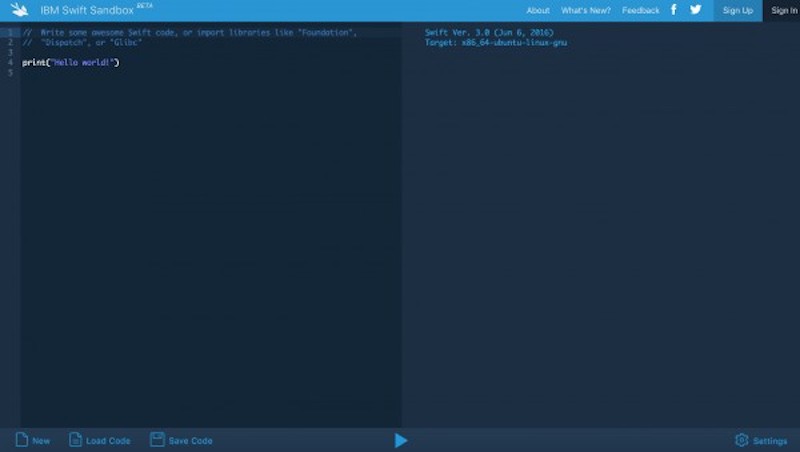Click line number 5 in the gutter

(x=10, y=72)
